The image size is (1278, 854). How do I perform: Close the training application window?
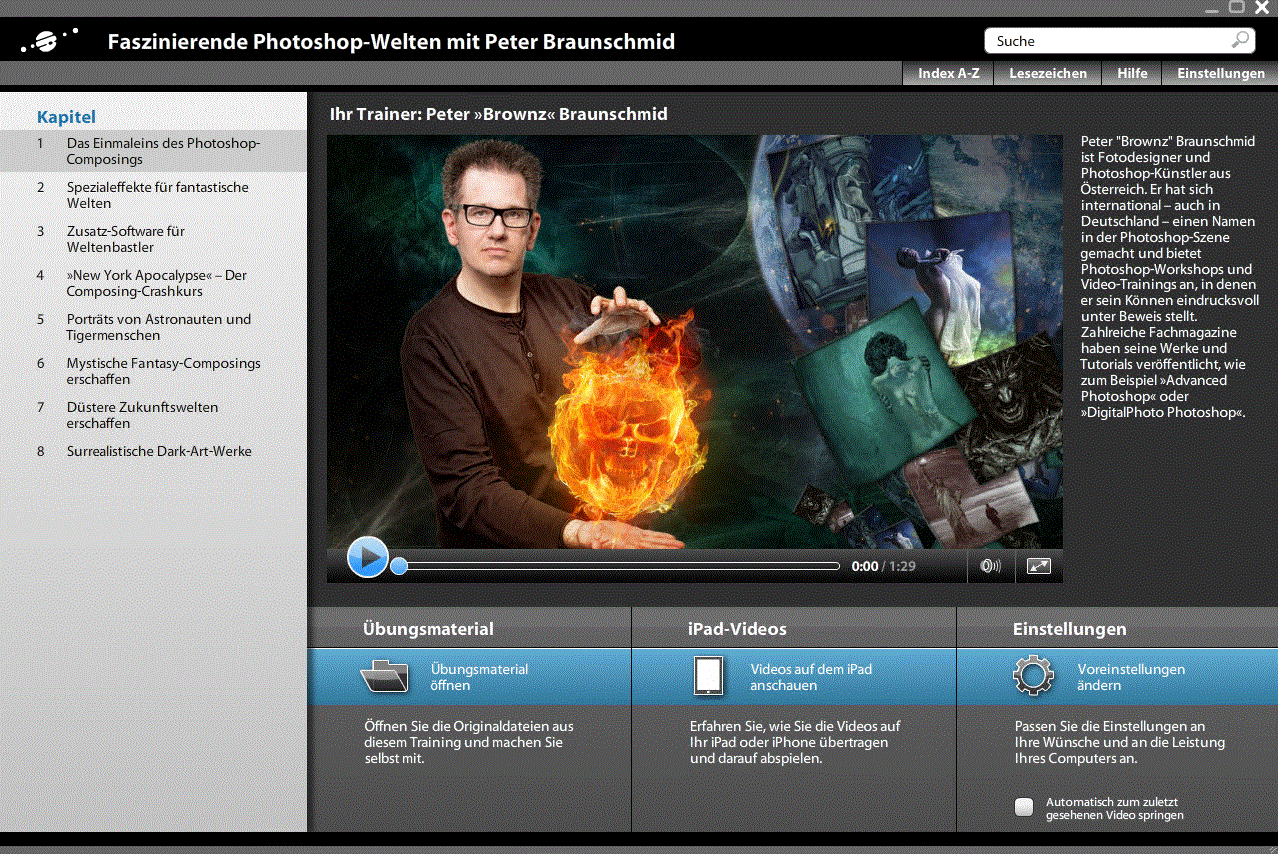pos(1262,7)
